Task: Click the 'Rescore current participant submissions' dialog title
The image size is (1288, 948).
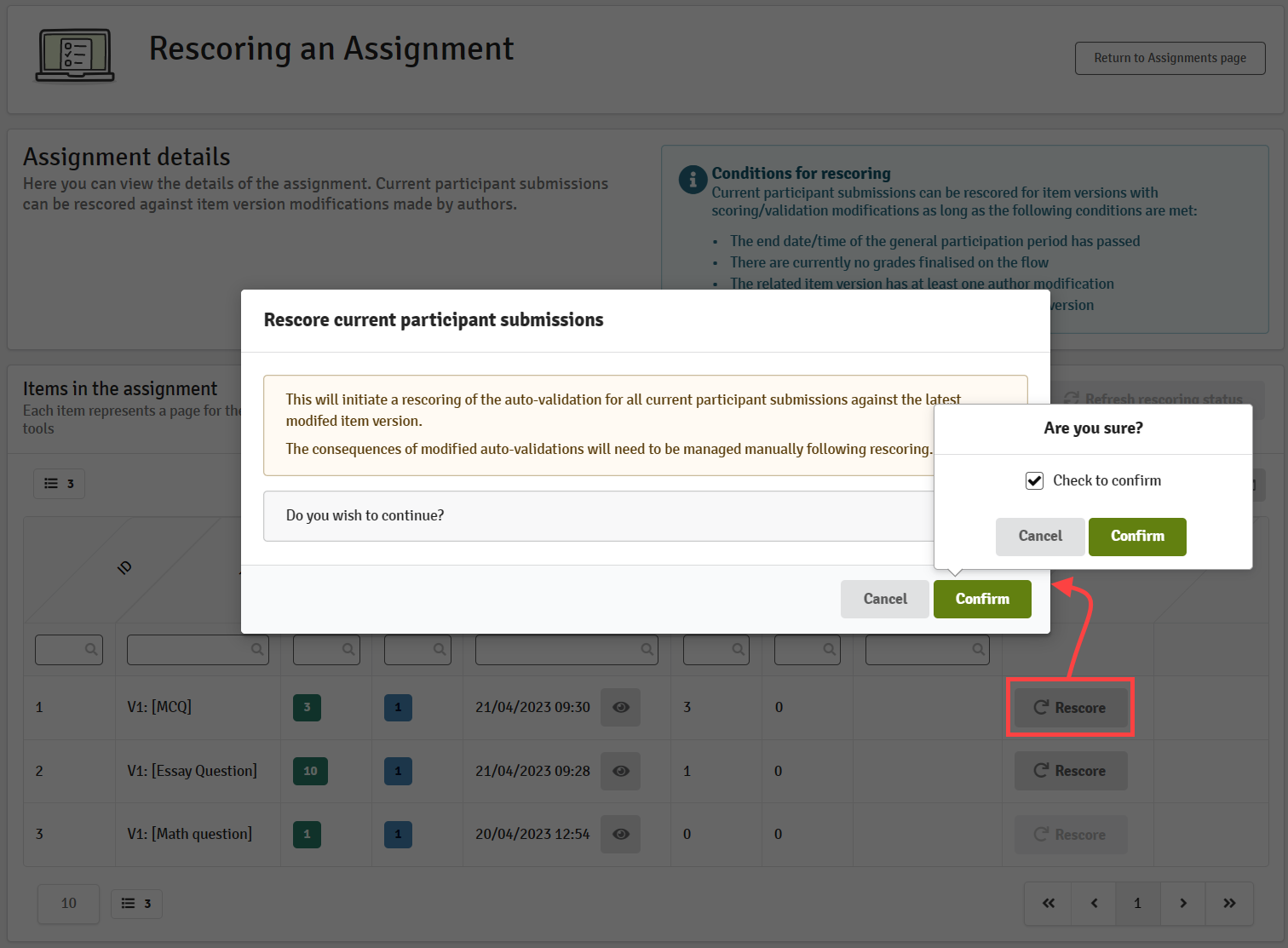Action: (x=434, y=320)
